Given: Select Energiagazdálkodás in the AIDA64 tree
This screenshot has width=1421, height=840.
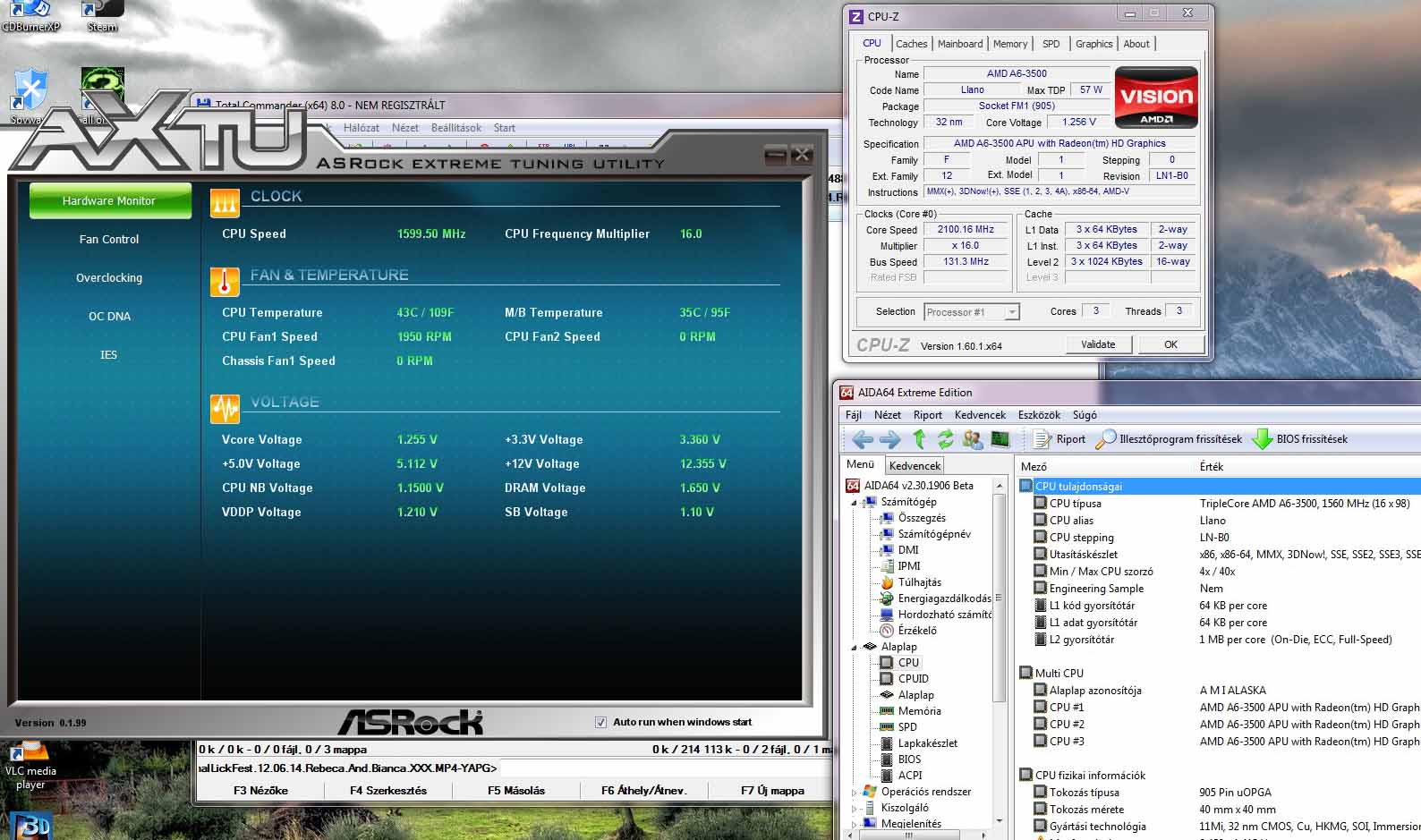Looking at the screenshot, I should click(x=944, y=598).
